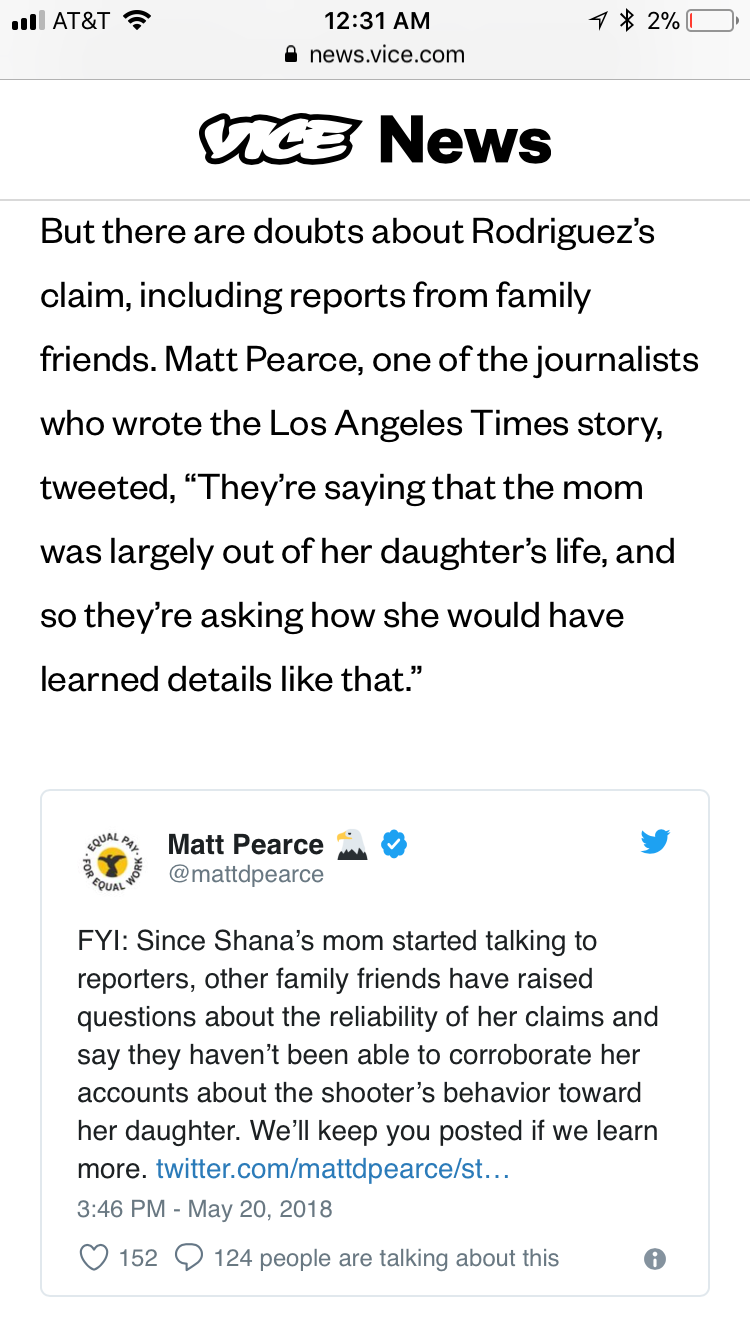Tap the padlock icon beside news.vice.com
This screenshot has width=750, height=1334.
pyautogui.click(x=292, y=54)
